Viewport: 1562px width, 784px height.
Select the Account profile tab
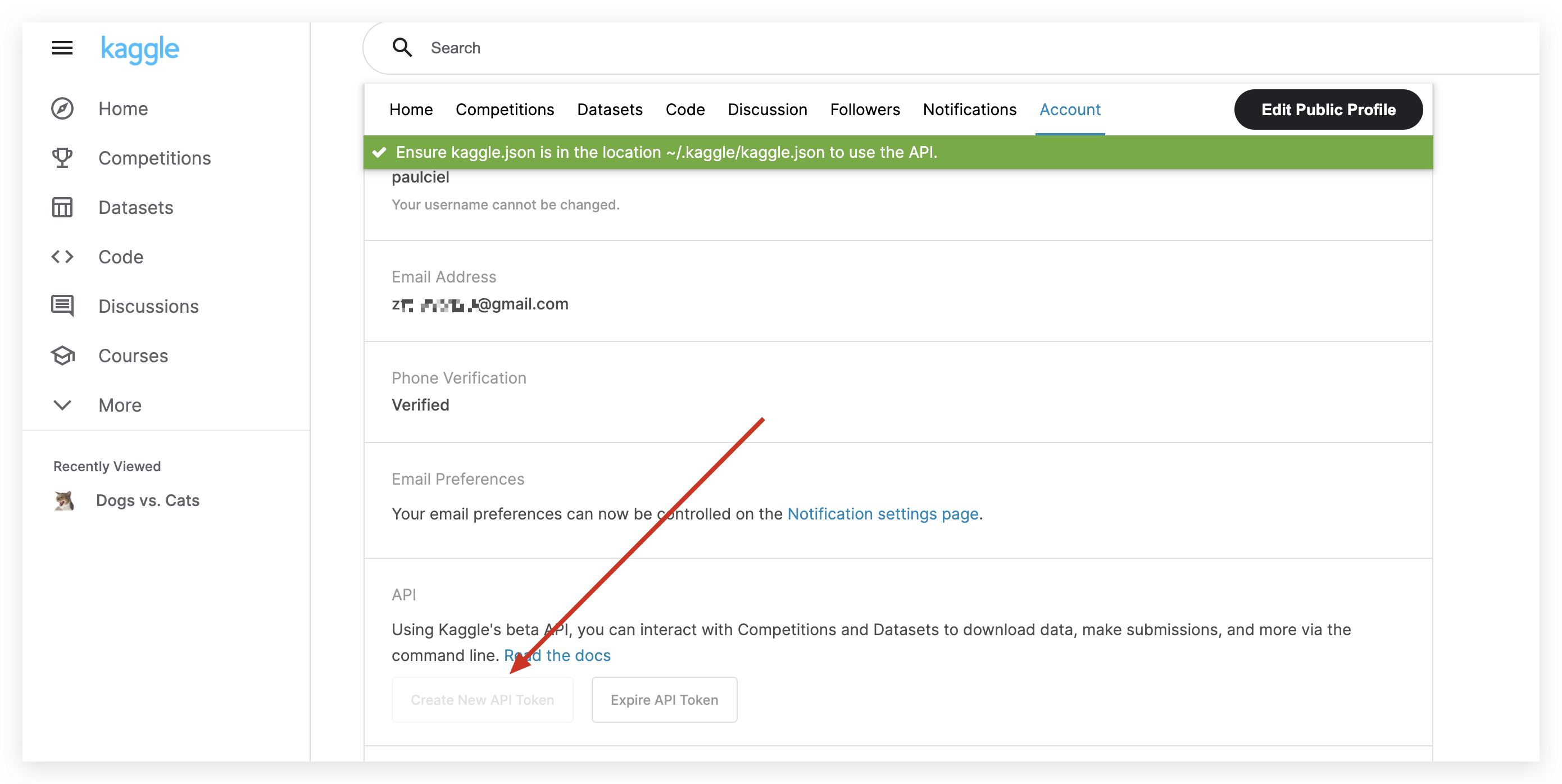click(1070, 110)
